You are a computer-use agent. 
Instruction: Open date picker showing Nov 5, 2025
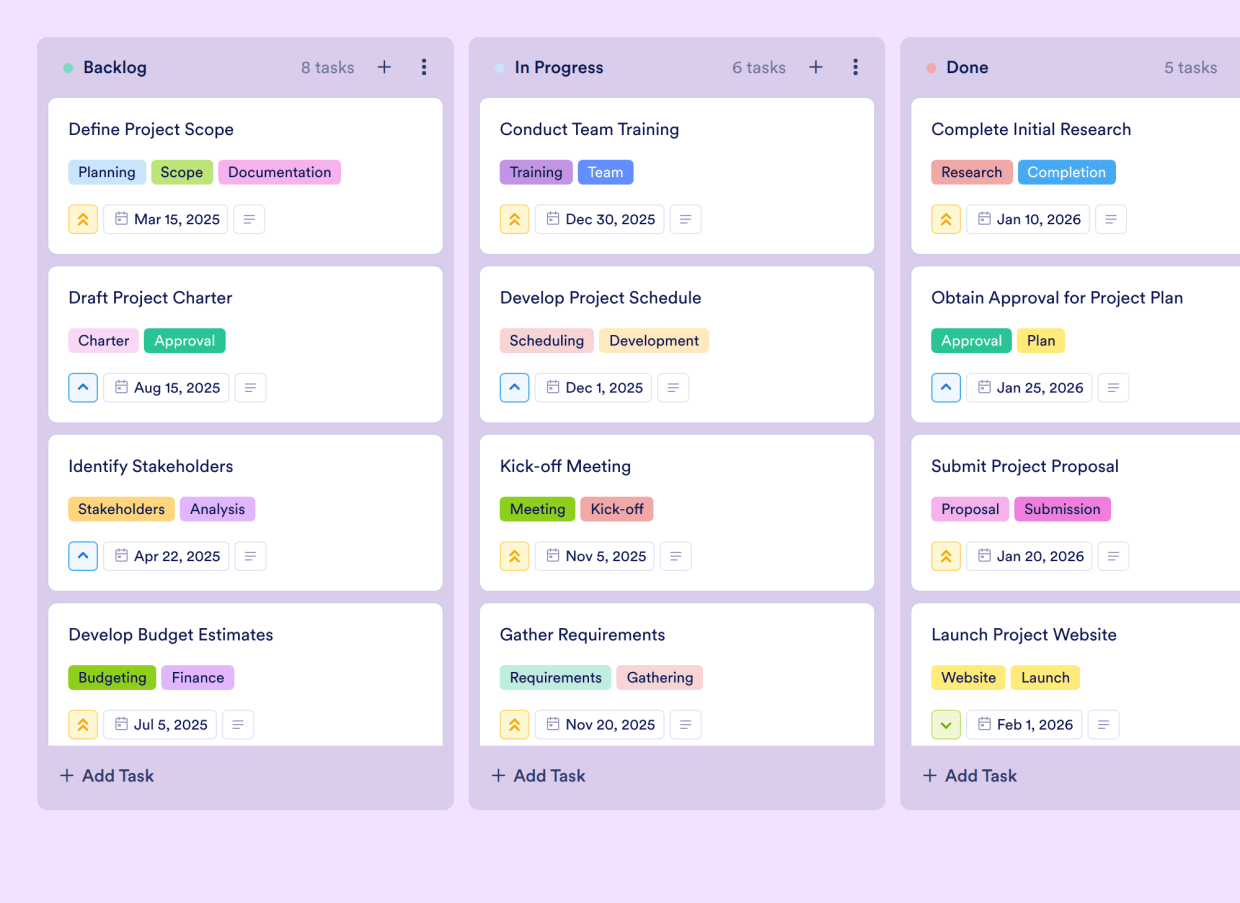point(594,556)
